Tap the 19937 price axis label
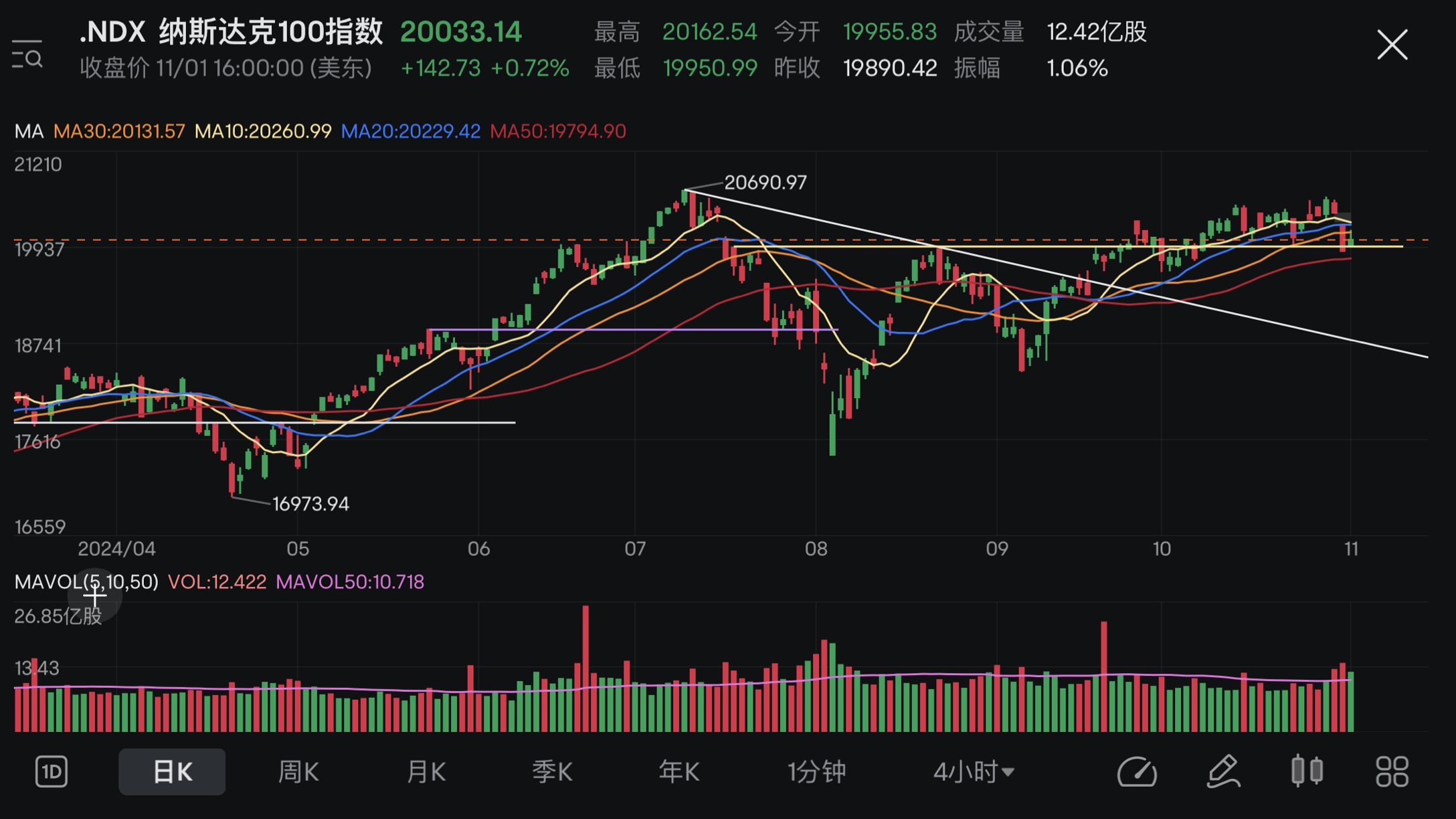Image resolution: width=1456 pixels, height=819 pixels. (x=39, y=250)
